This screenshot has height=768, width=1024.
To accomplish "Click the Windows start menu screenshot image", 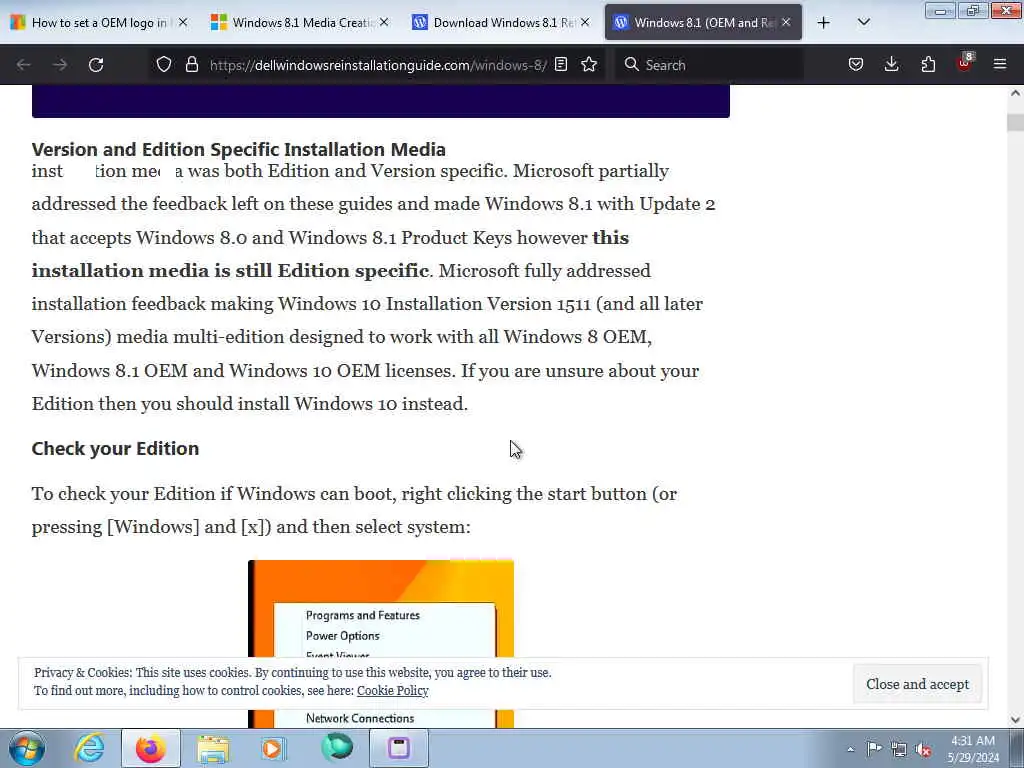I will (x=381, y=643).
